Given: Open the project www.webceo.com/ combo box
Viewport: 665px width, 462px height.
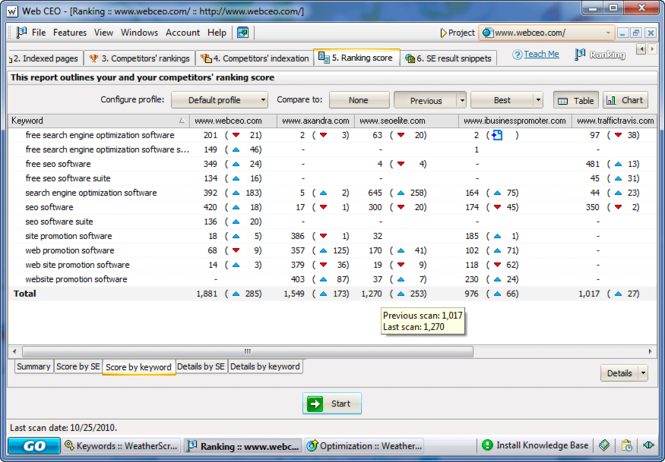Looking at the screenshot, I should coord(547,33).
